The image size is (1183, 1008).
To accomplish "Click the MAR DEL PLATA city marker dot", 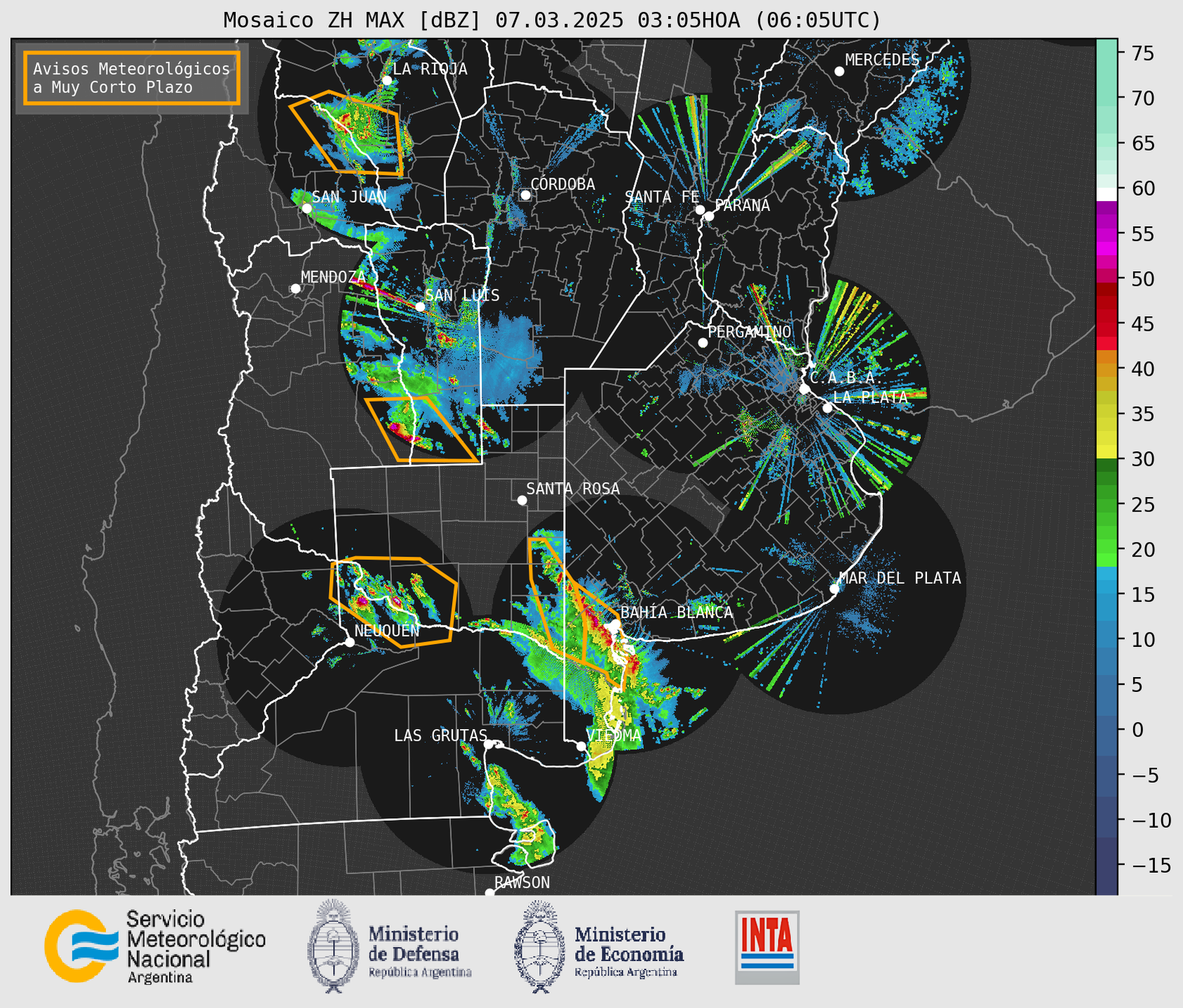I will pos(834,589).
